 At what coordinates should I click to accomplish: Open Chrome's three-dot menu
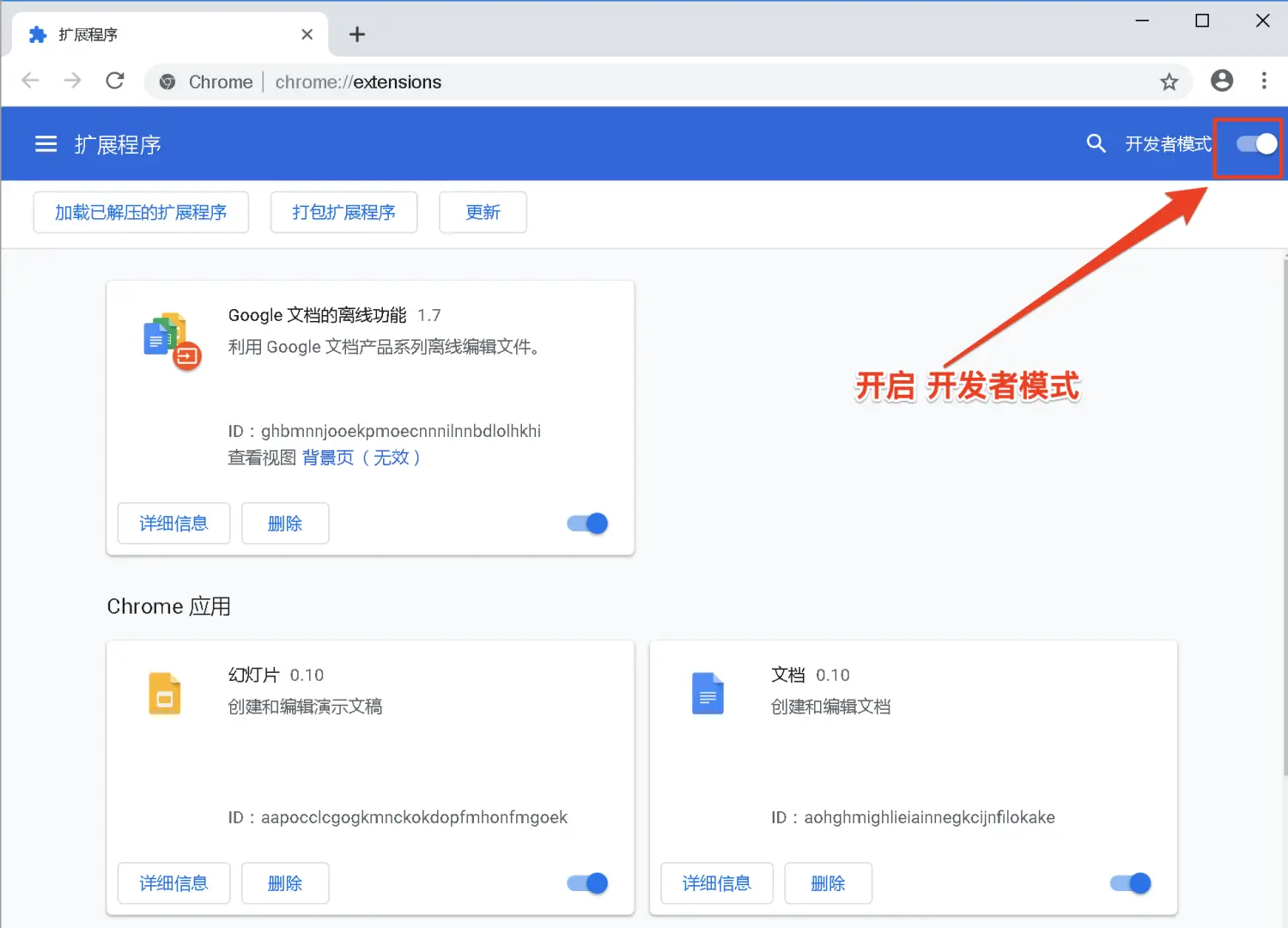click(1264, 81)
